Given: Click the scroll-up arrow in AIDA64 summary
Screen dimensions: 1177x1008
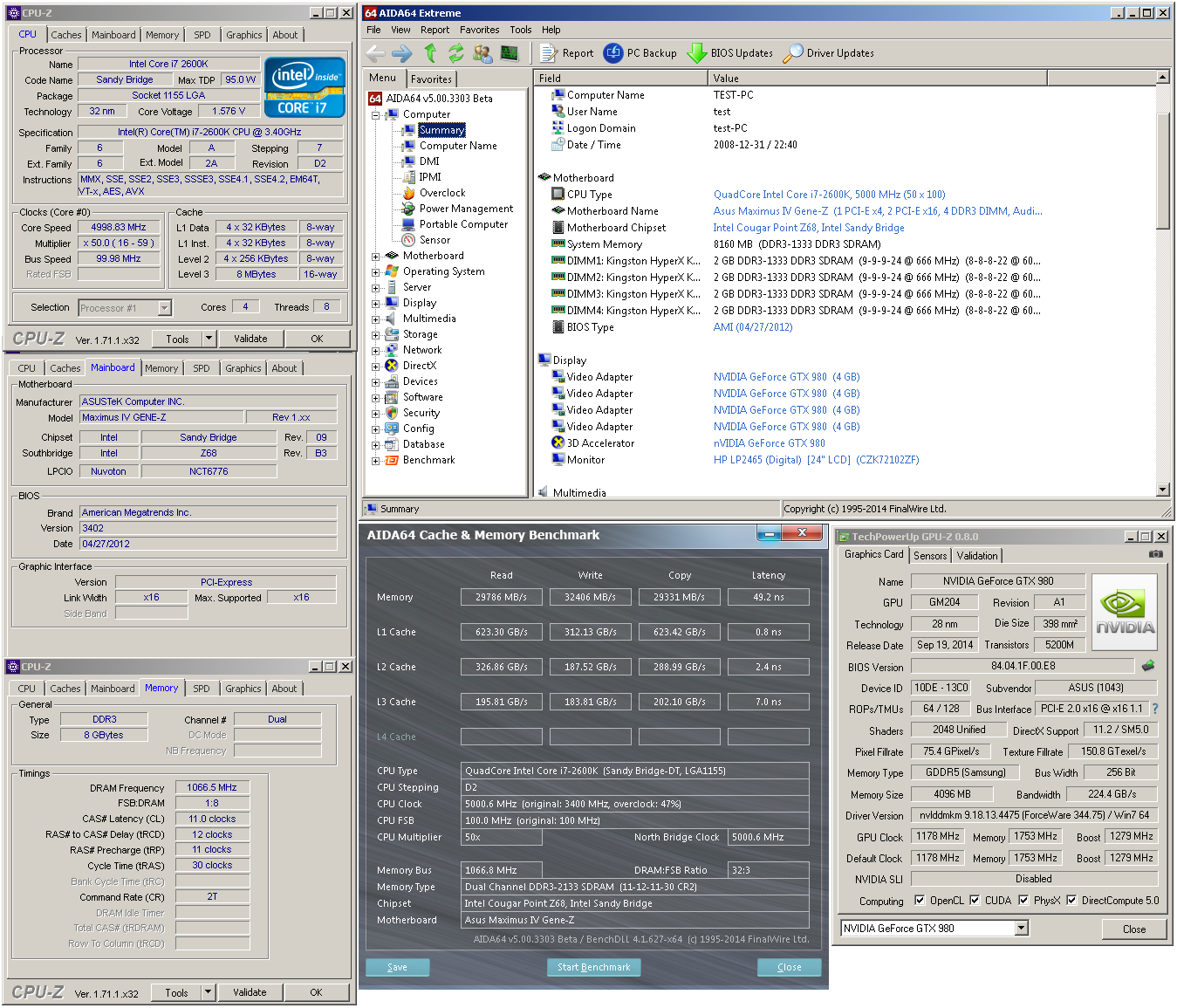Looking at the screenshot, I should [x=1162, y=78].
